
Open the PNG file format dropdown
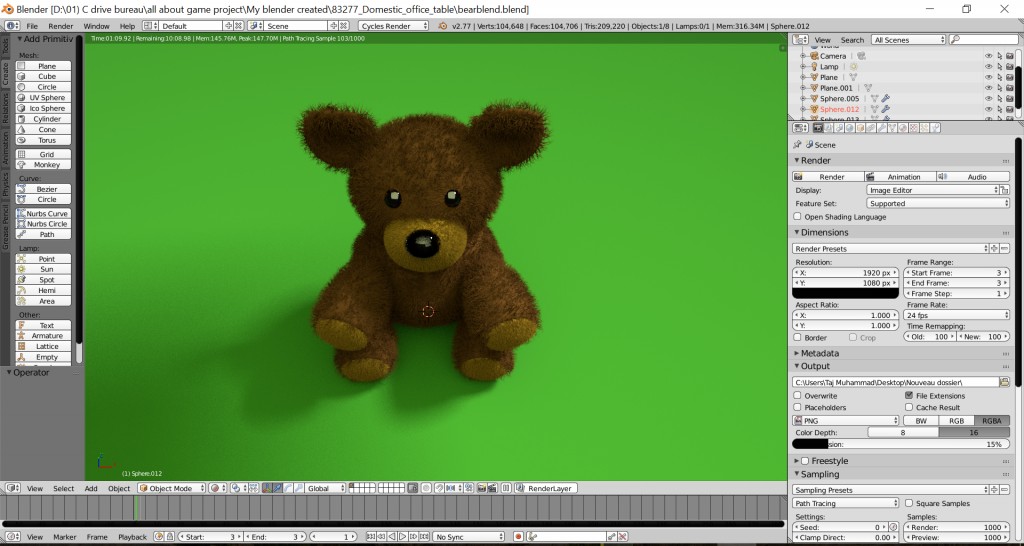[846, 421]
